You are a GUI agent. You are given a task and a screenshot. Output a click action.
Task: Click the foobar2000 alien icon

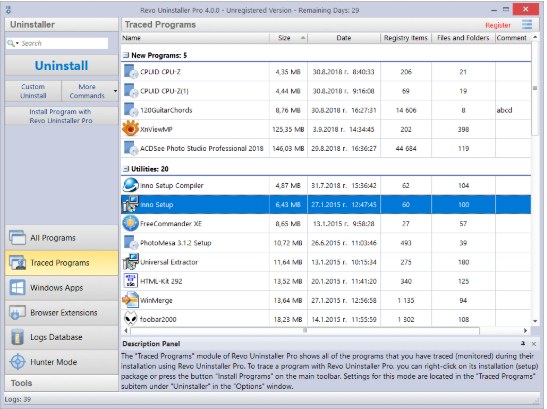point(130,319)
